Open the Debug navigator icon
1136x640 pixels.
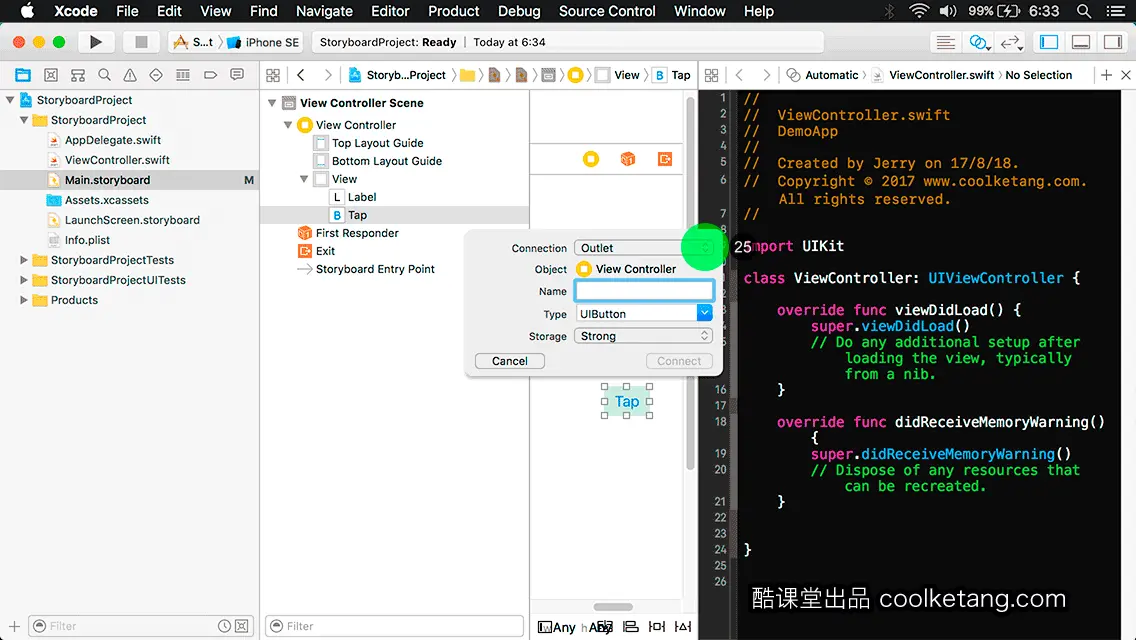[183, 75]
